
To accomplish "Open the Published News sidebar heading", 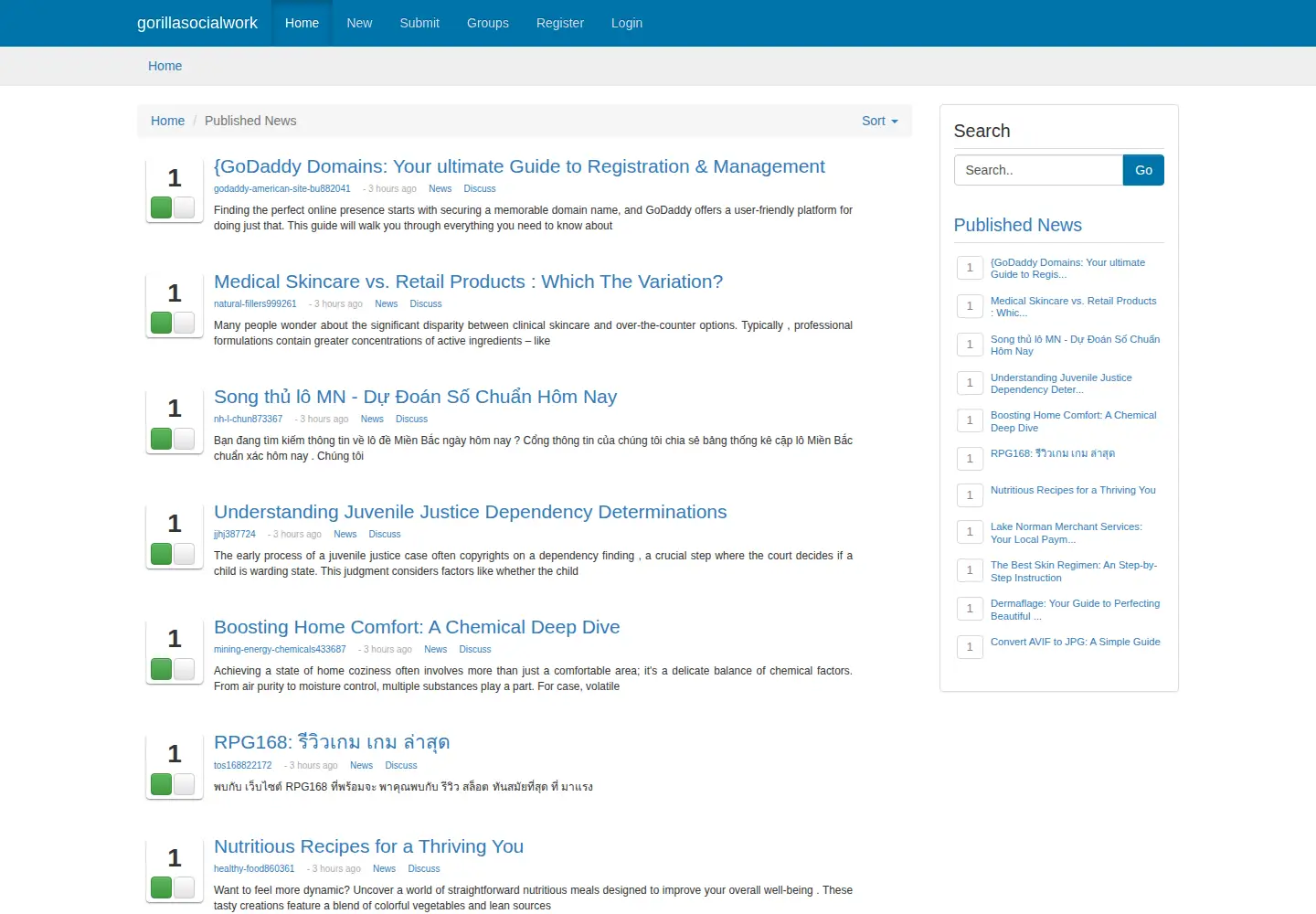I will point(1017,225).
